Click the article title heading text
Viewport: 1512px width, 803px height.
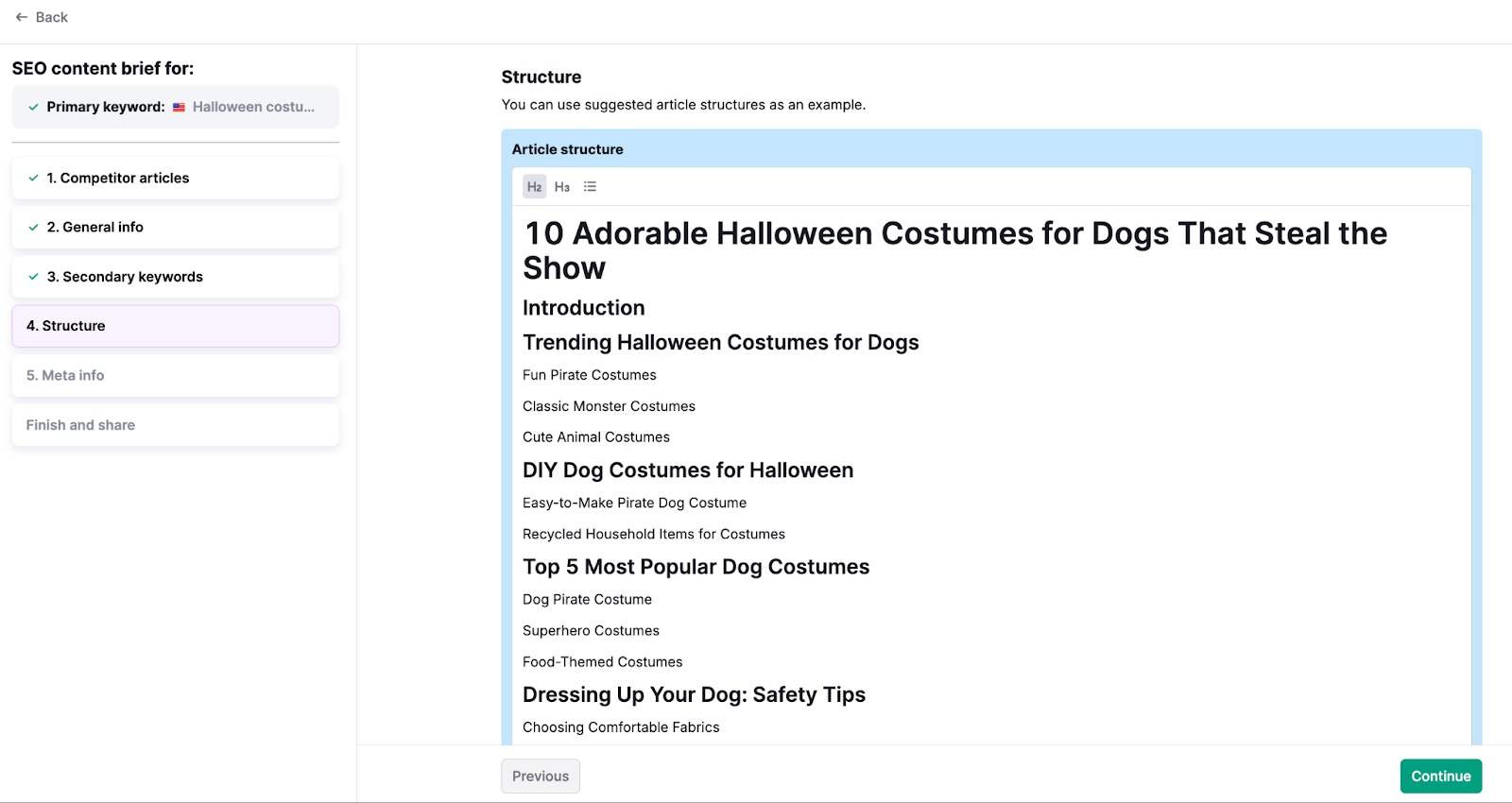point(954,234)
